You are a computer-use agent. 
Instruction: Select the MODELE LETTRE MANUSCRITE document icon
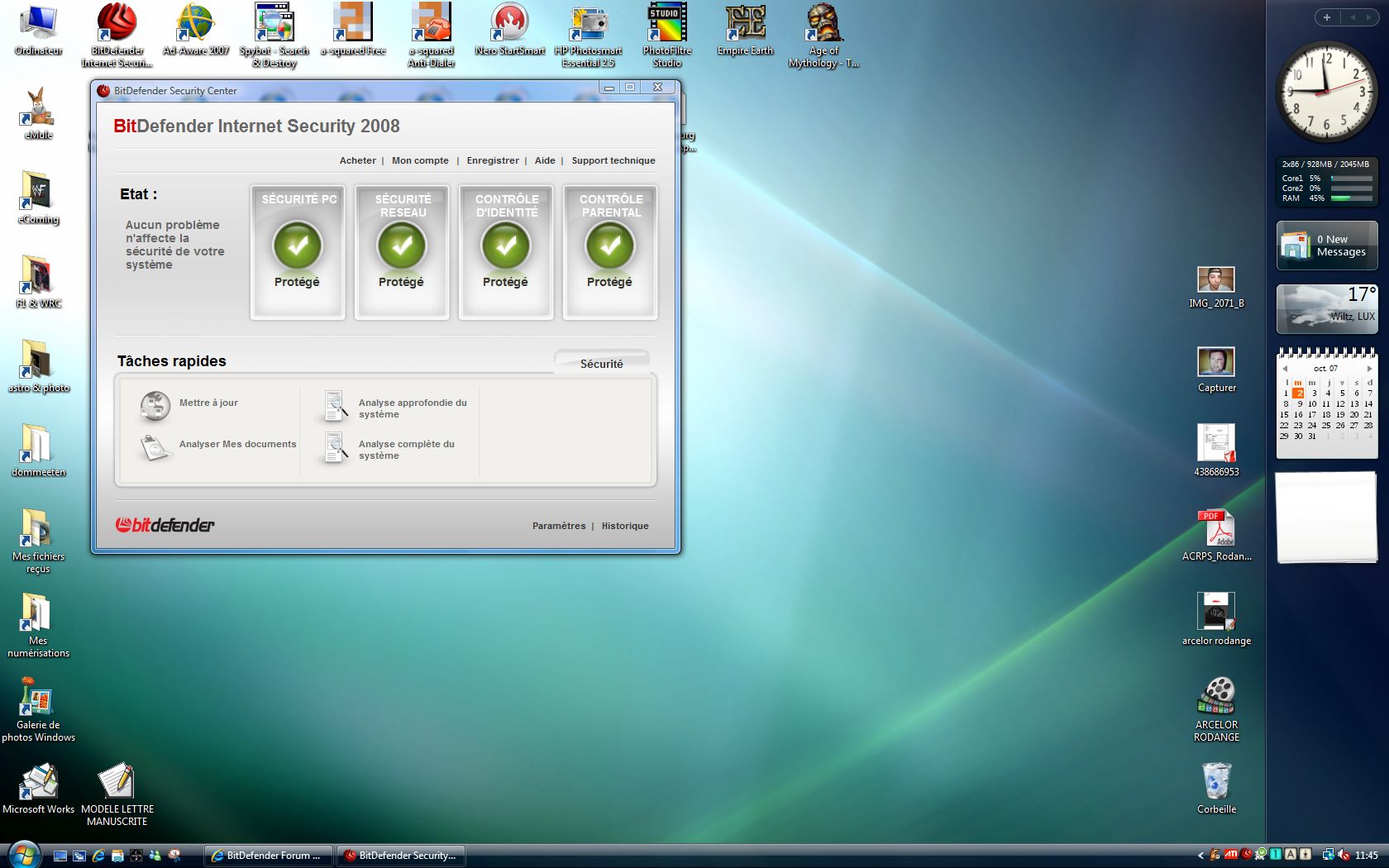coord(117,794)
